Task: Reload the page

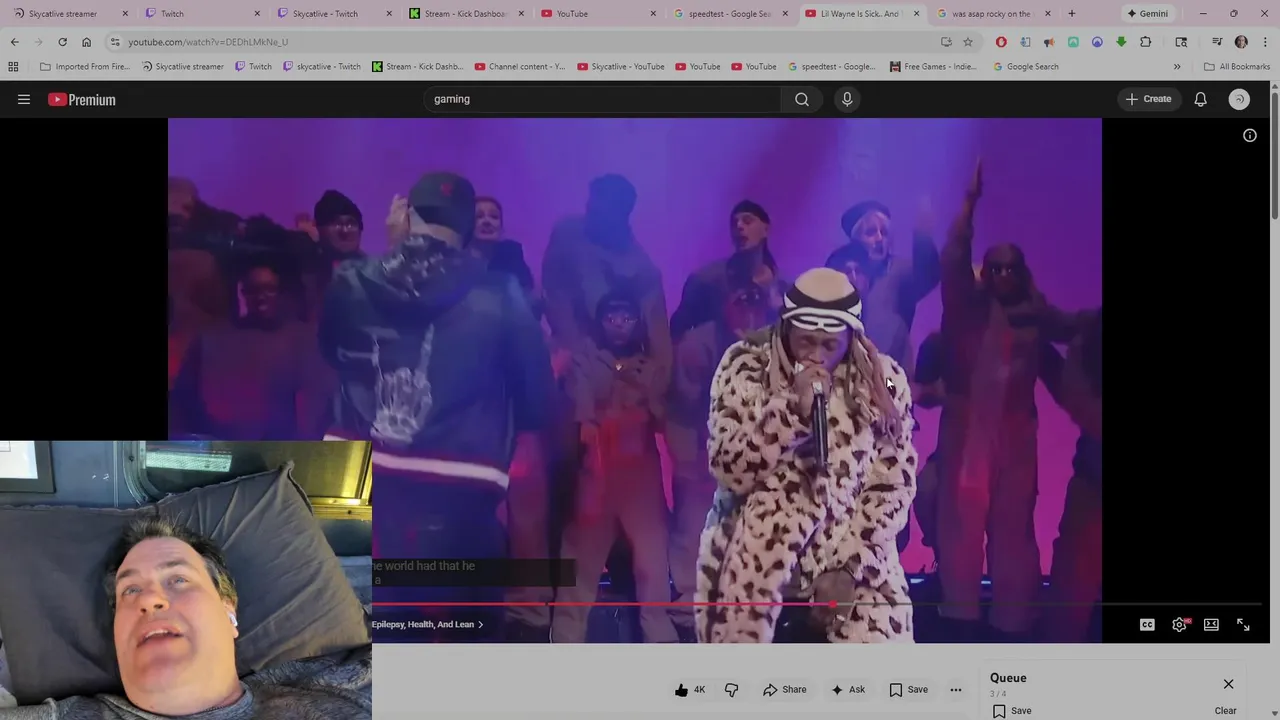Action: pyautogui.click(x=62, y=42)
